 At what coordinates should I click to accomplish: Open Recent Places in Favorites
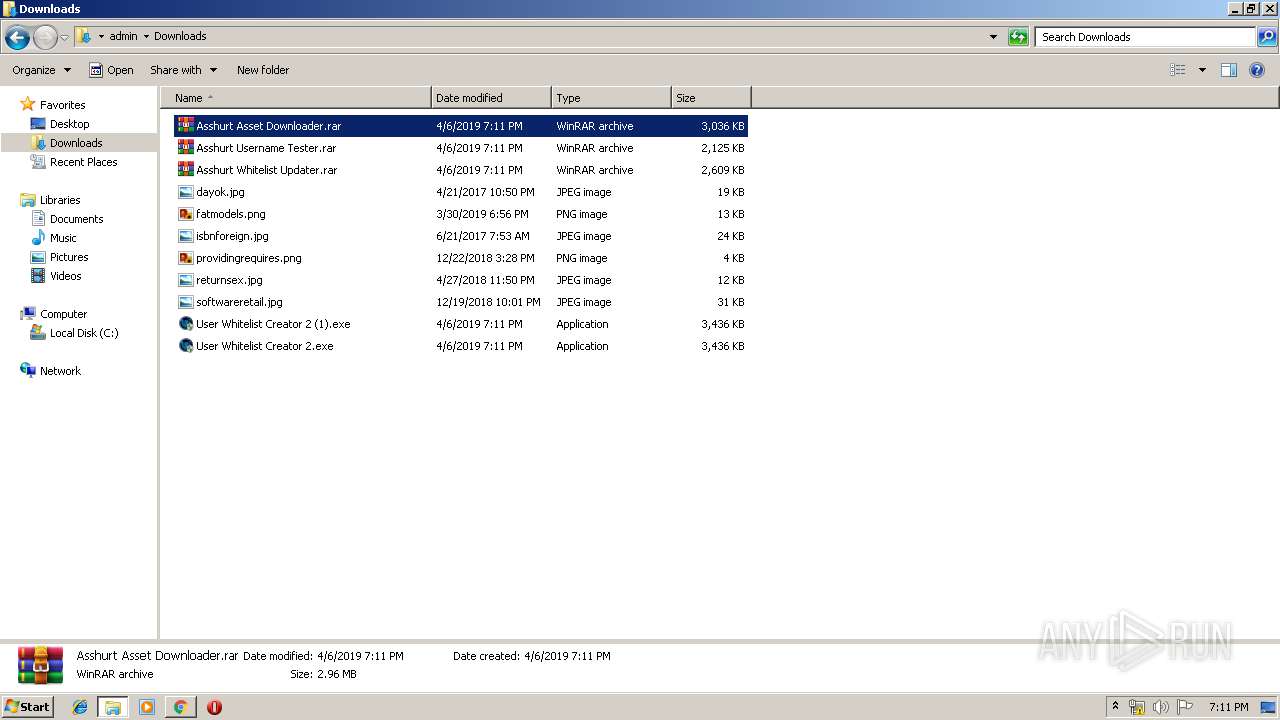click(x=83, y=162)
